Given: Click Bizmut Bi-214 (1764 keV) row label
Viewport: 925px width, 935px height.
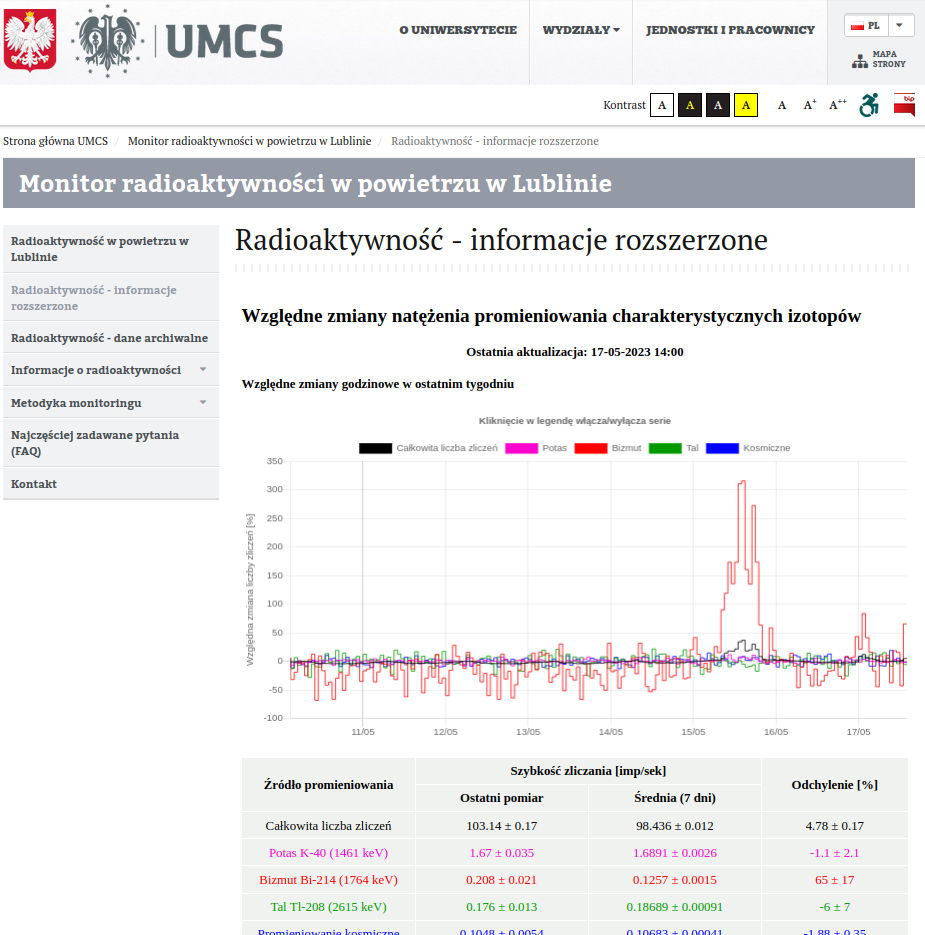Looking at the screenshot, I should [x=329, y=880].
